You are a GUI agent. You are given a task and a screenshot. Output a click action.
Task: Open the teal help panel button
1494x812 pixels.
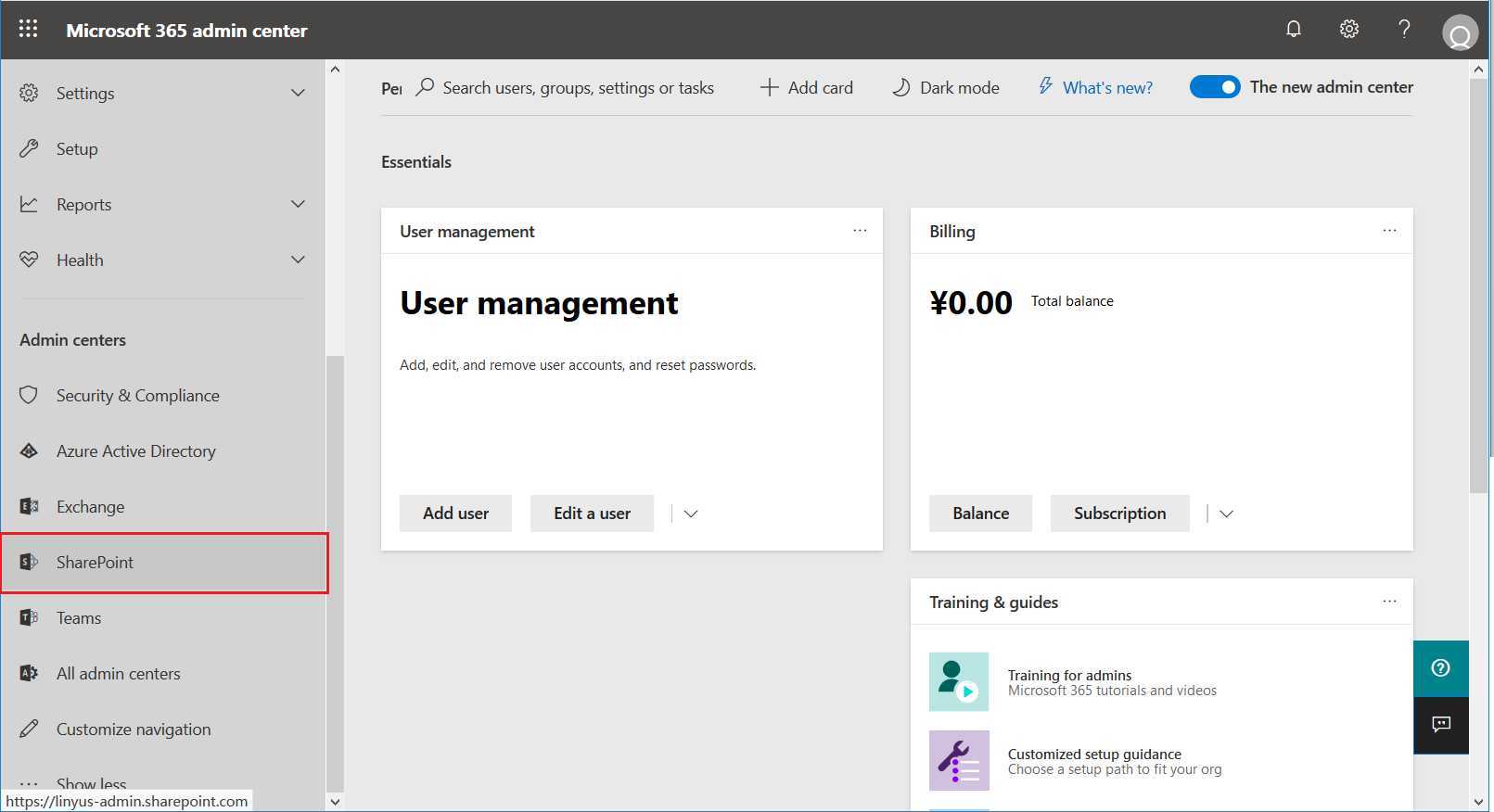click(1440, 667)
